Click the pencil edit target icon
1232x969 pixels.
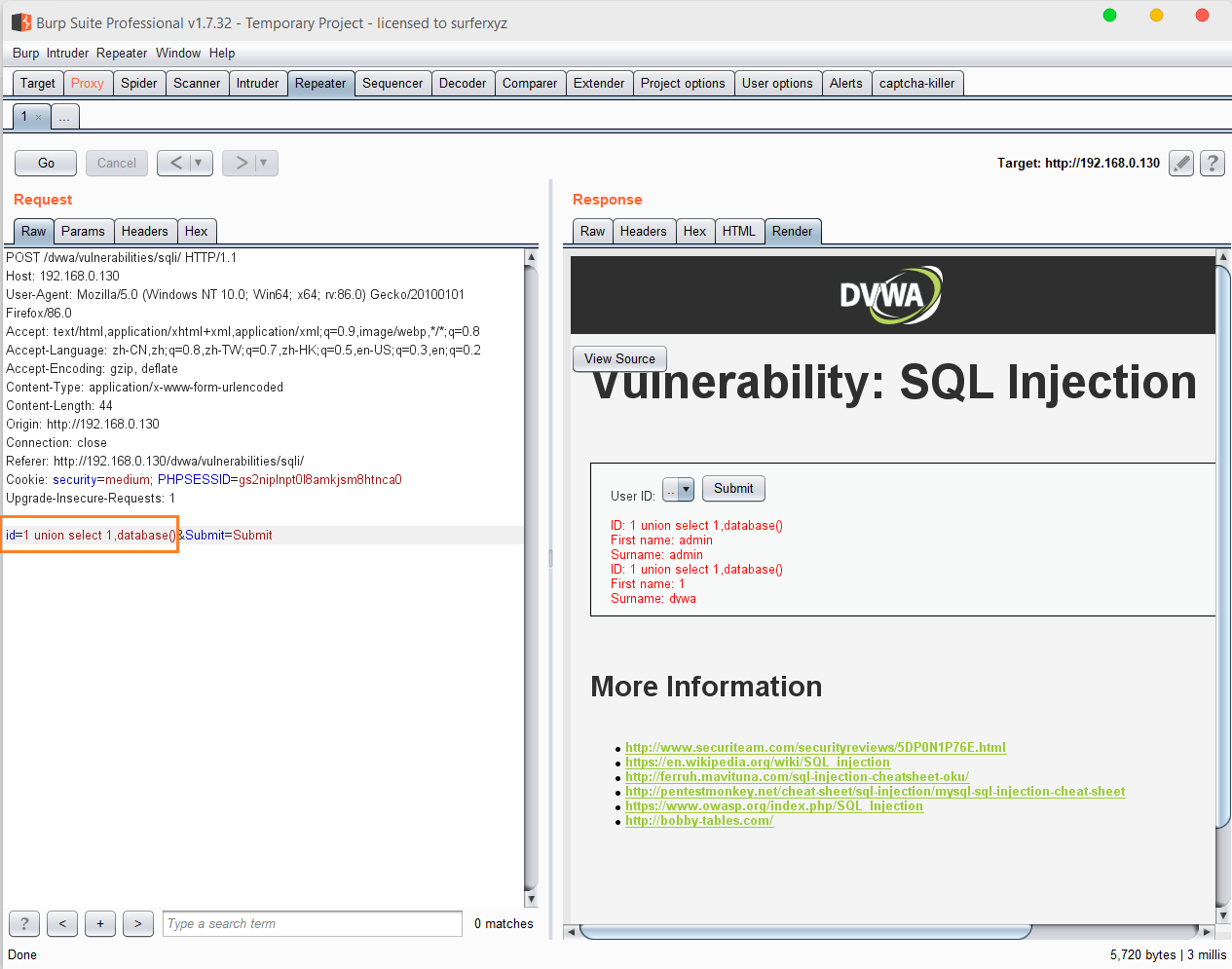point(1181,163)
